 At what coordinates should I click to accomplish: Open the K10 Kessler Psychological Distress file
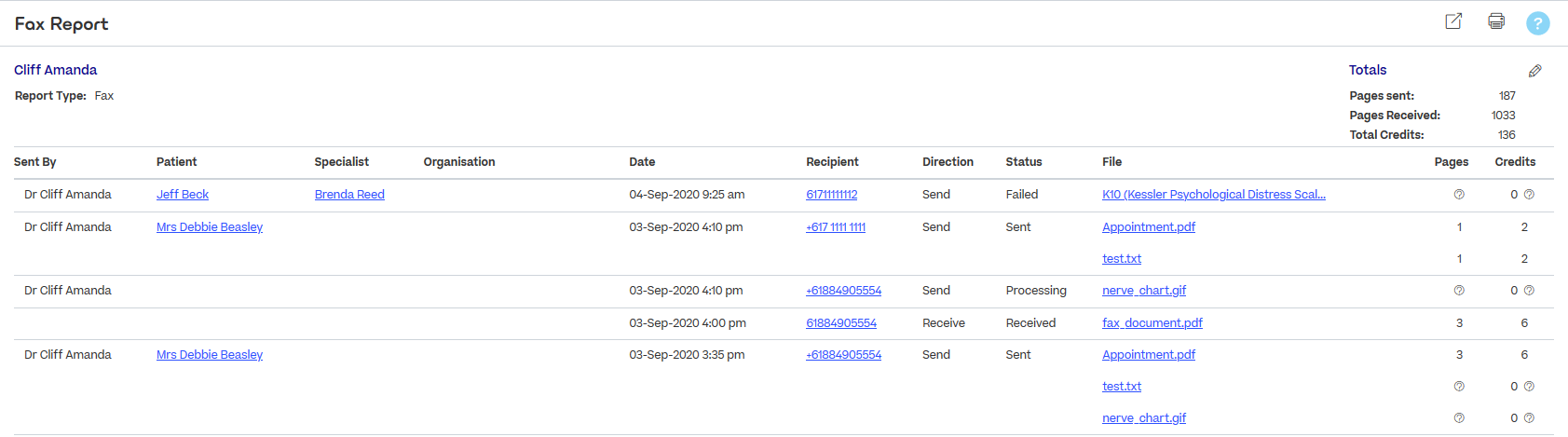[x=1213, y=195]
